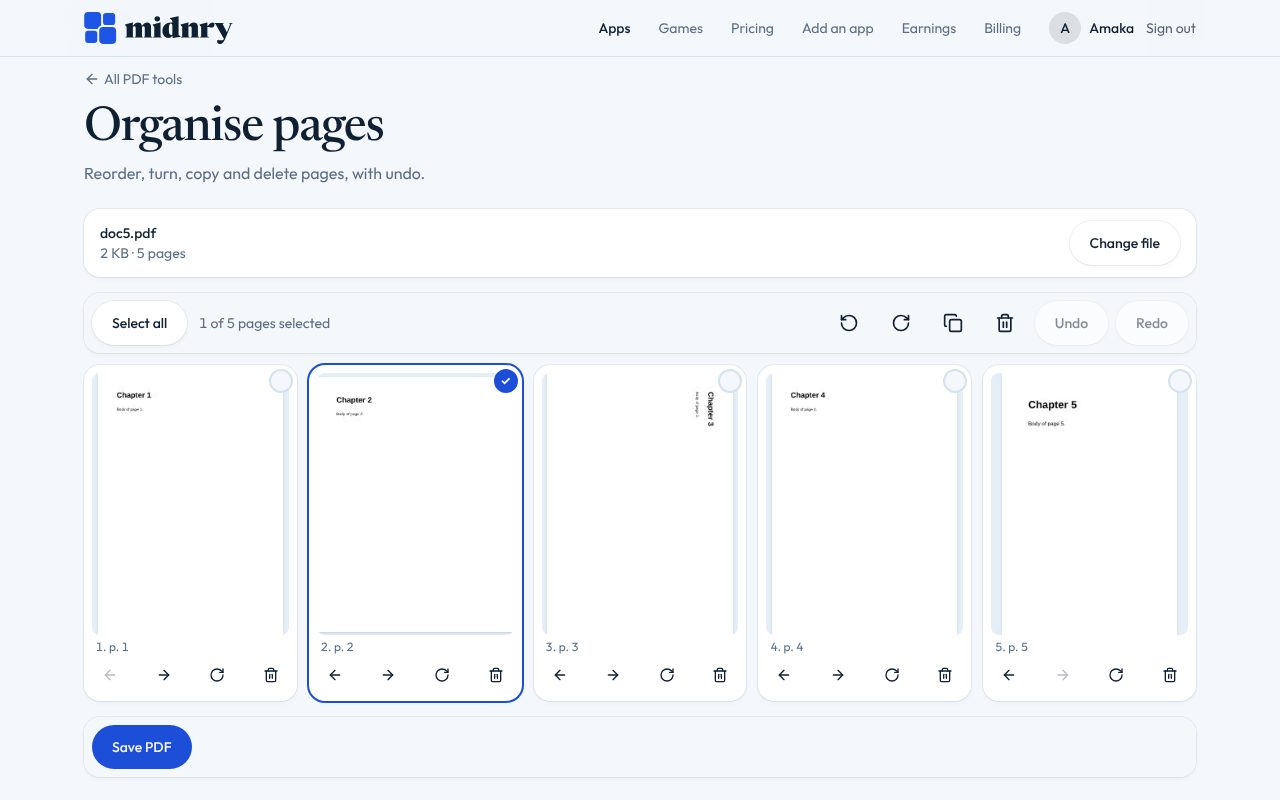This screenshot has width=1280, height=800.
Task: Select page 4 using its checkbox circle
Action: click(955, 381)
